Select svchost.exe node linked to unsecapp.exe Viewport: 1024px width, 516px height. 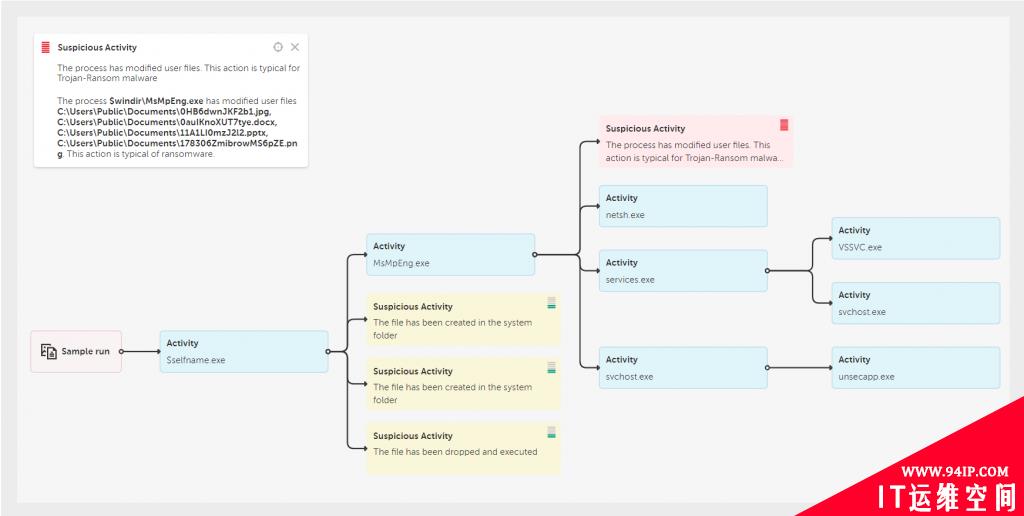point(683,368)
